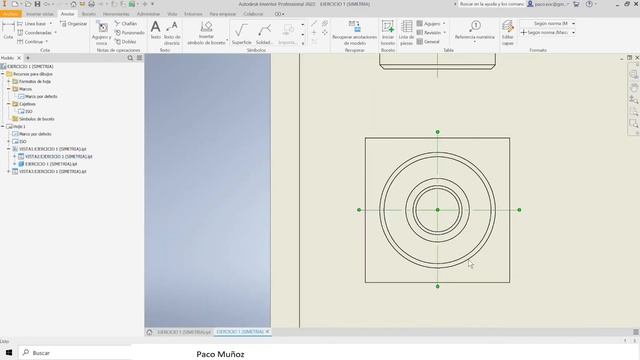Open the Agujero y rosca note tool
This screenshot has width=640, height=360.
coord(101,33)
